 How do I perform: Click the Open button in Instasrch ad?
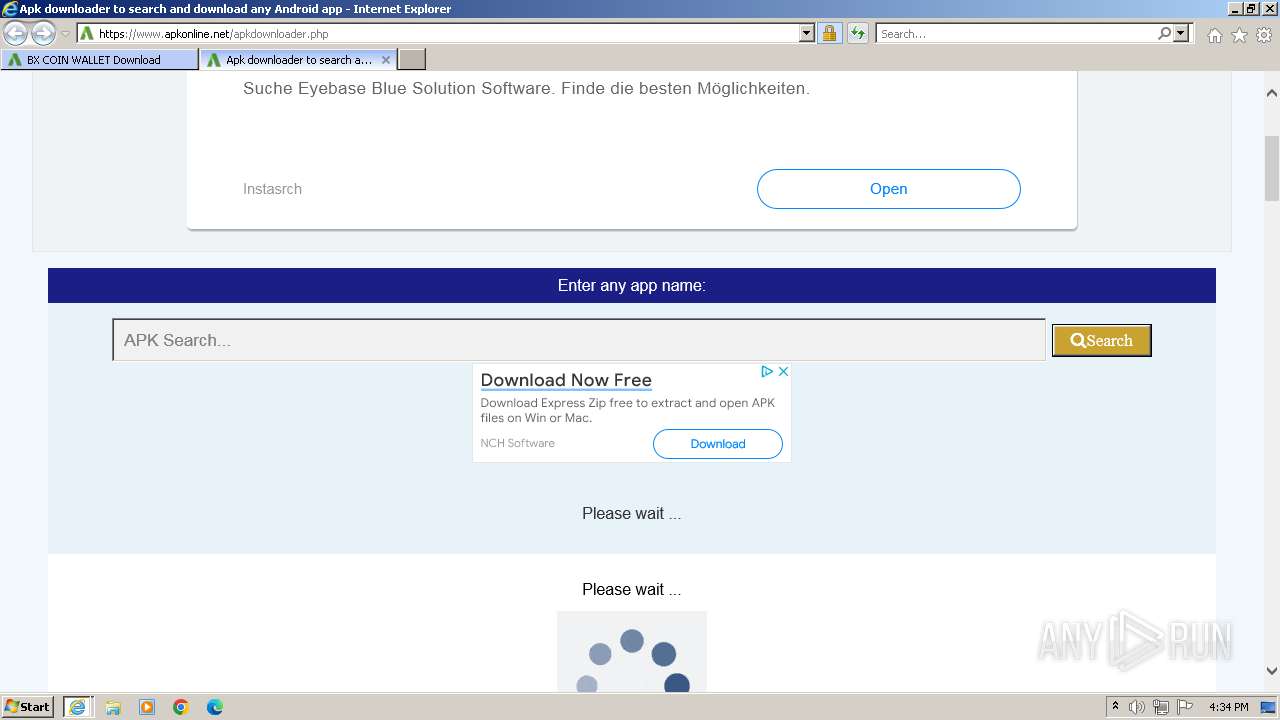888,189
